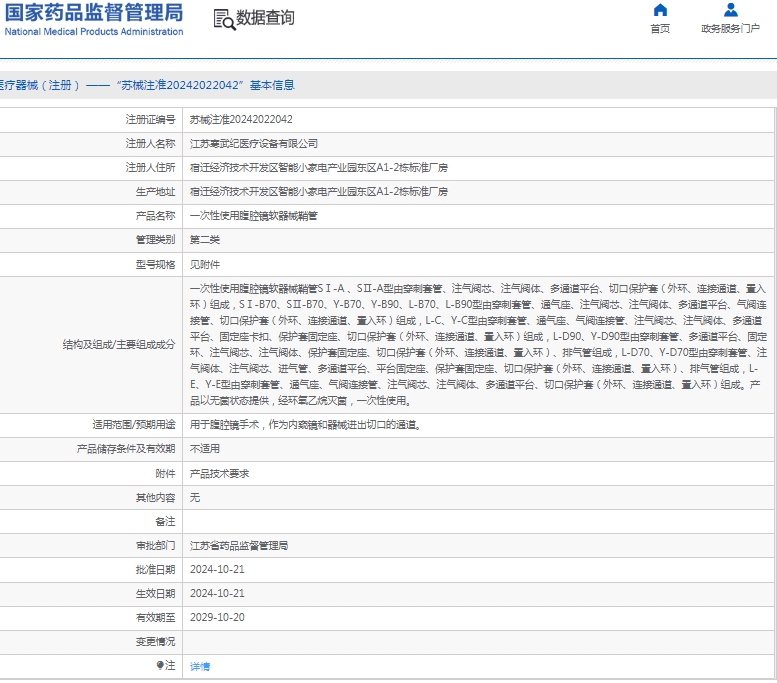Click the 数据查询 heading text

coord(265,18)
